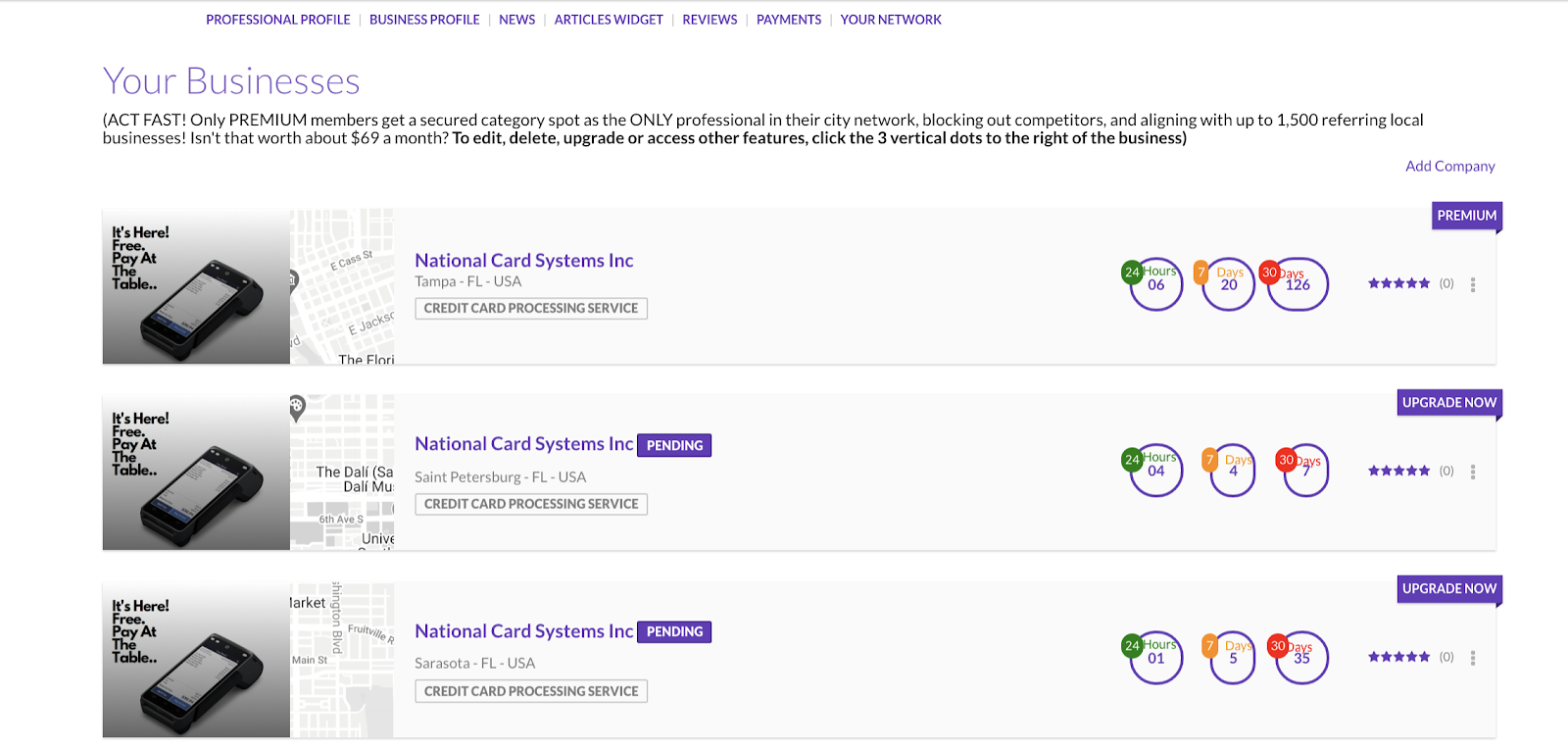Open the Saint Petersburg National Card Systems Inc listing
This screenshot has width=1568, height=747.
[524, 444]
